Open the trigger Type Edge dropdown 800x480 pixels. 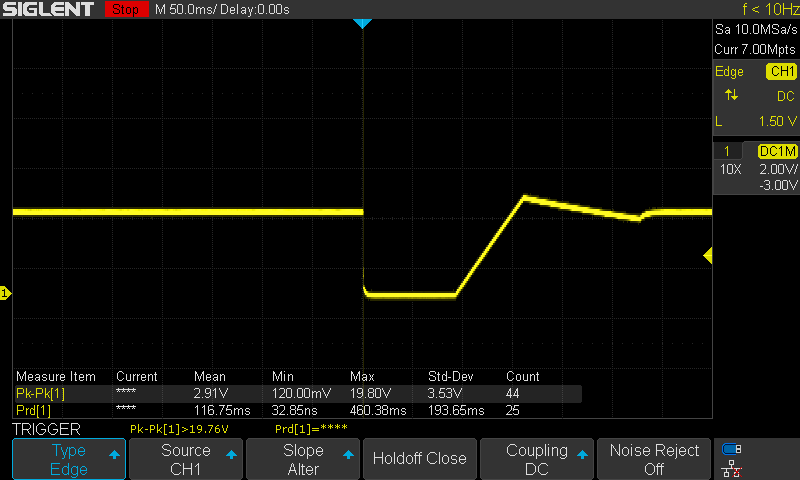69,459
